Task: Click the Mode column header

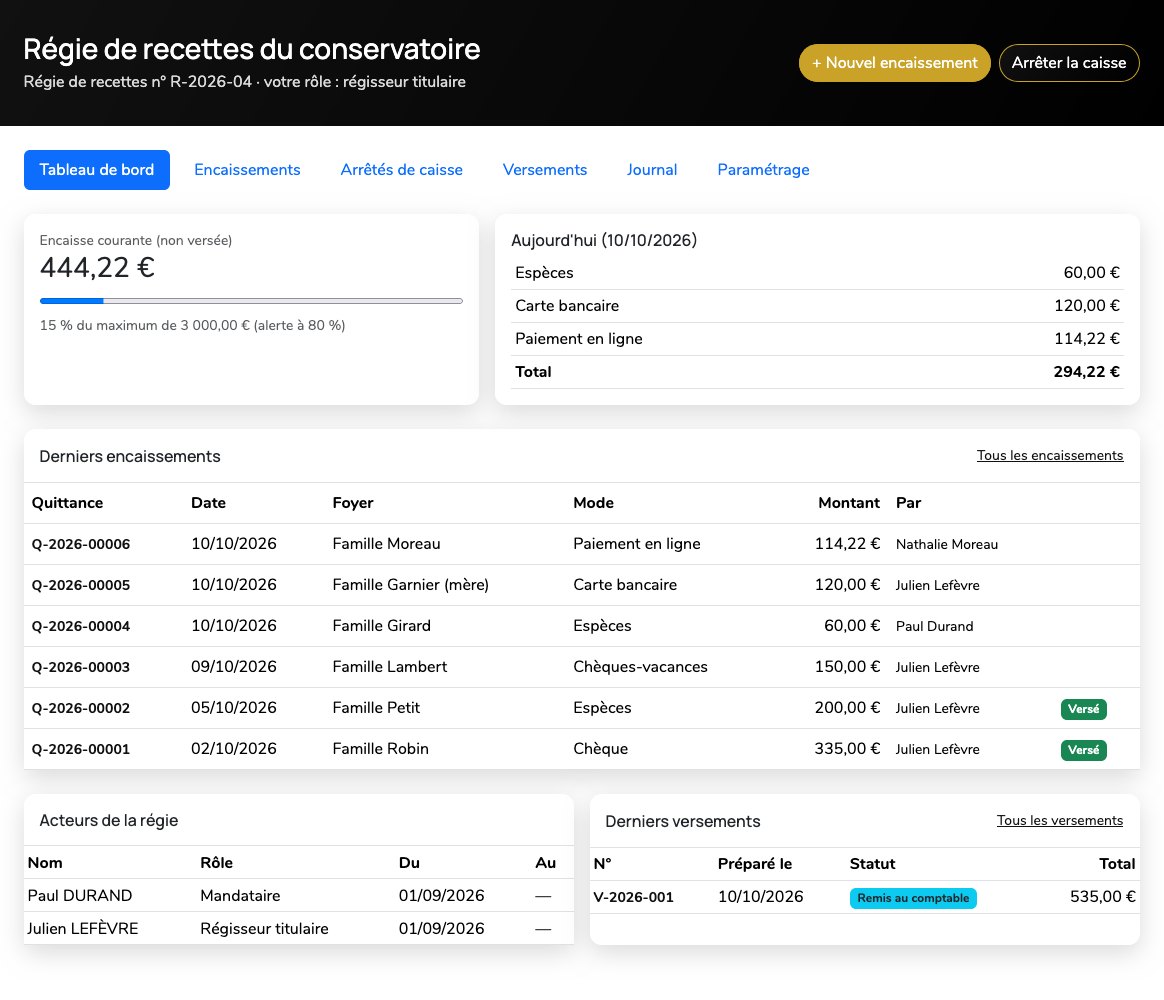Action: point(593,503)
